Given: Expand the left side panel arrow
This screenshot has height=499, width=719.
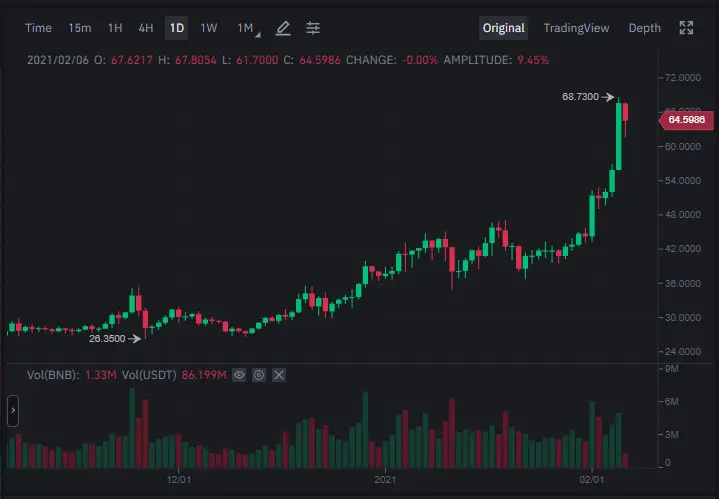Looking at the screenshot, I should click(13, 410).
